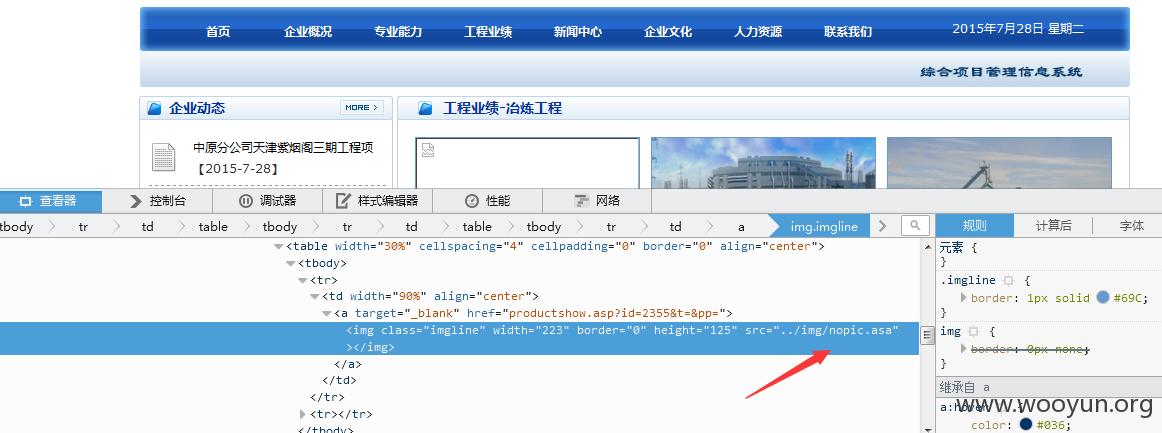Select the 规则 rules tab
Viewport: 1162px width, 433px height.
pyautogui.click(x=974, y=226)
